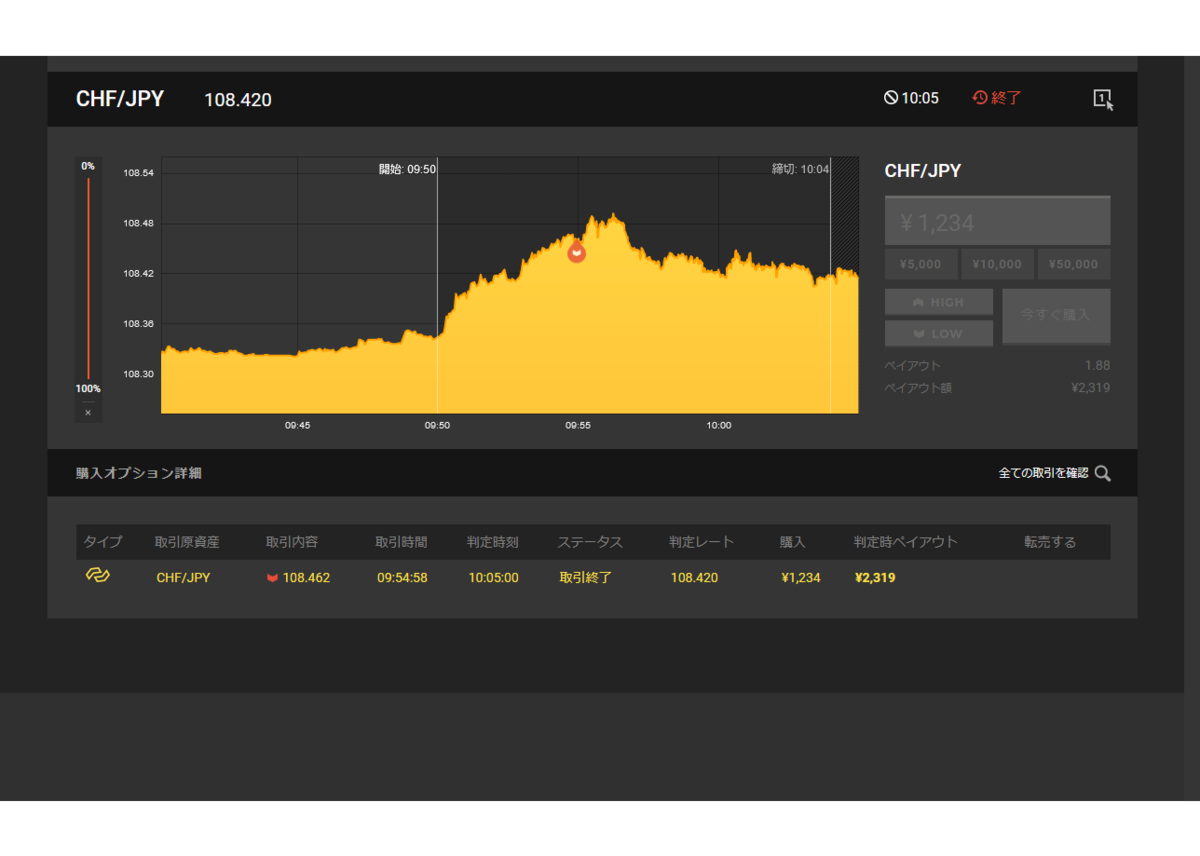Image resolution: width=1200 pixels, height=856 pixels.
Task: Click the ペイアウト額 ¥2,319 value
Action: pyautogui.click(x=1090, y=388)
